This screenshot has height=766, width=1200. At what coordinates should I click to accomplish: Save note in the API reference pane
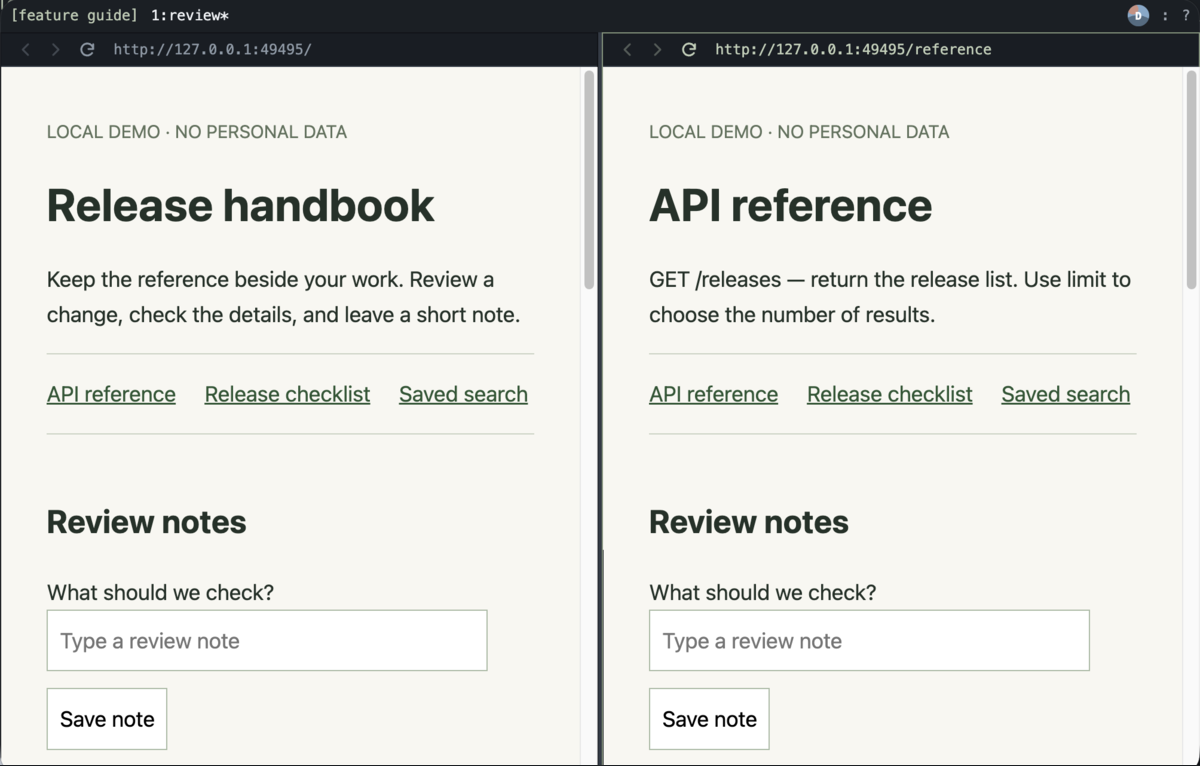(709, 719)
